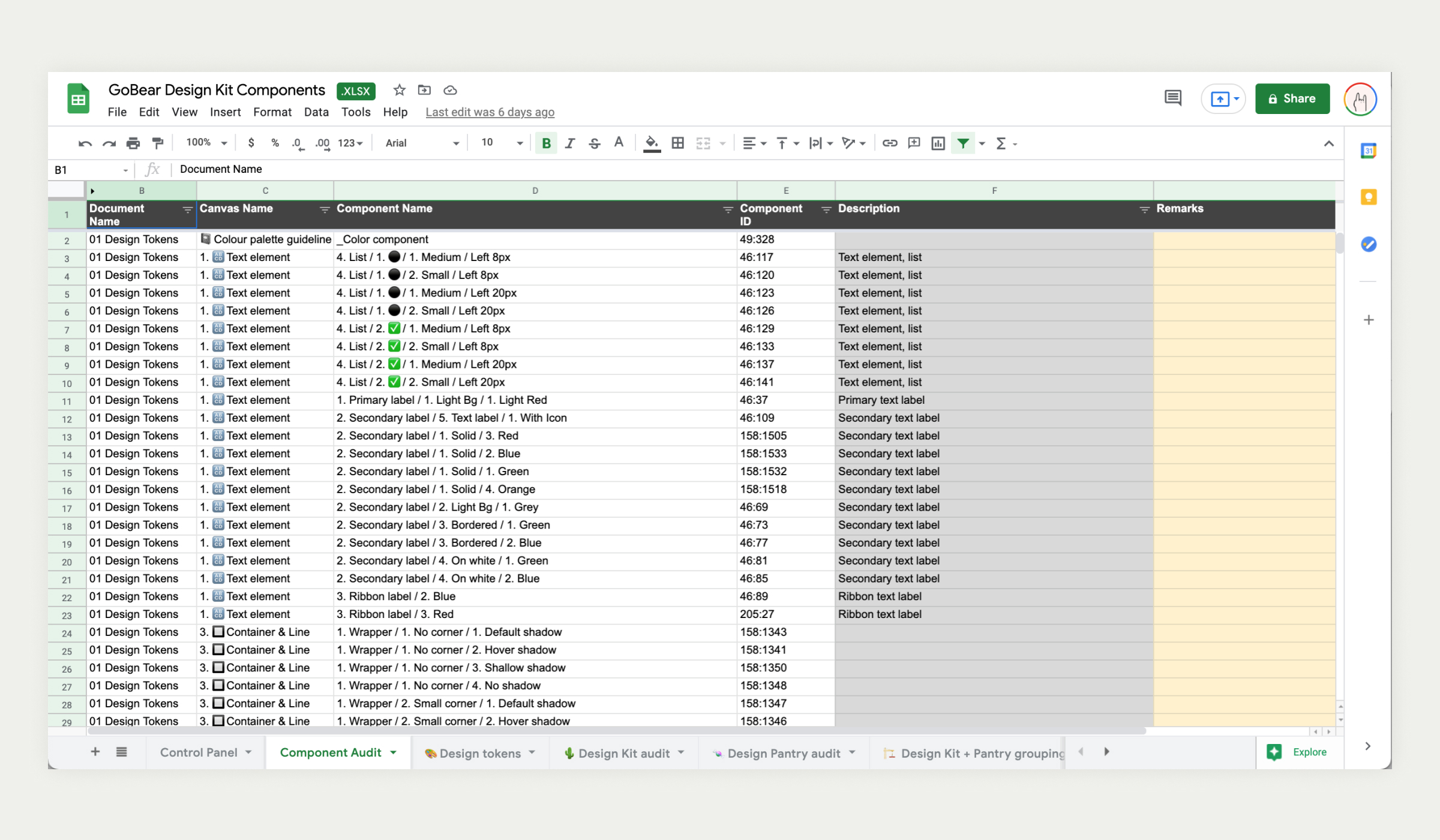Format as currency with dollar icon
1440x840 pixels.
tap(251, 143)
